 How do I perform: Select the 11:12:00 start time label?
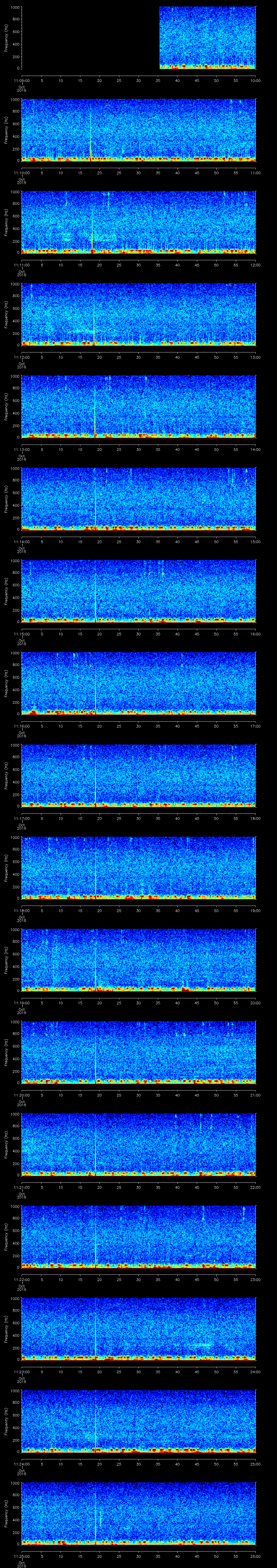point(21,357)
